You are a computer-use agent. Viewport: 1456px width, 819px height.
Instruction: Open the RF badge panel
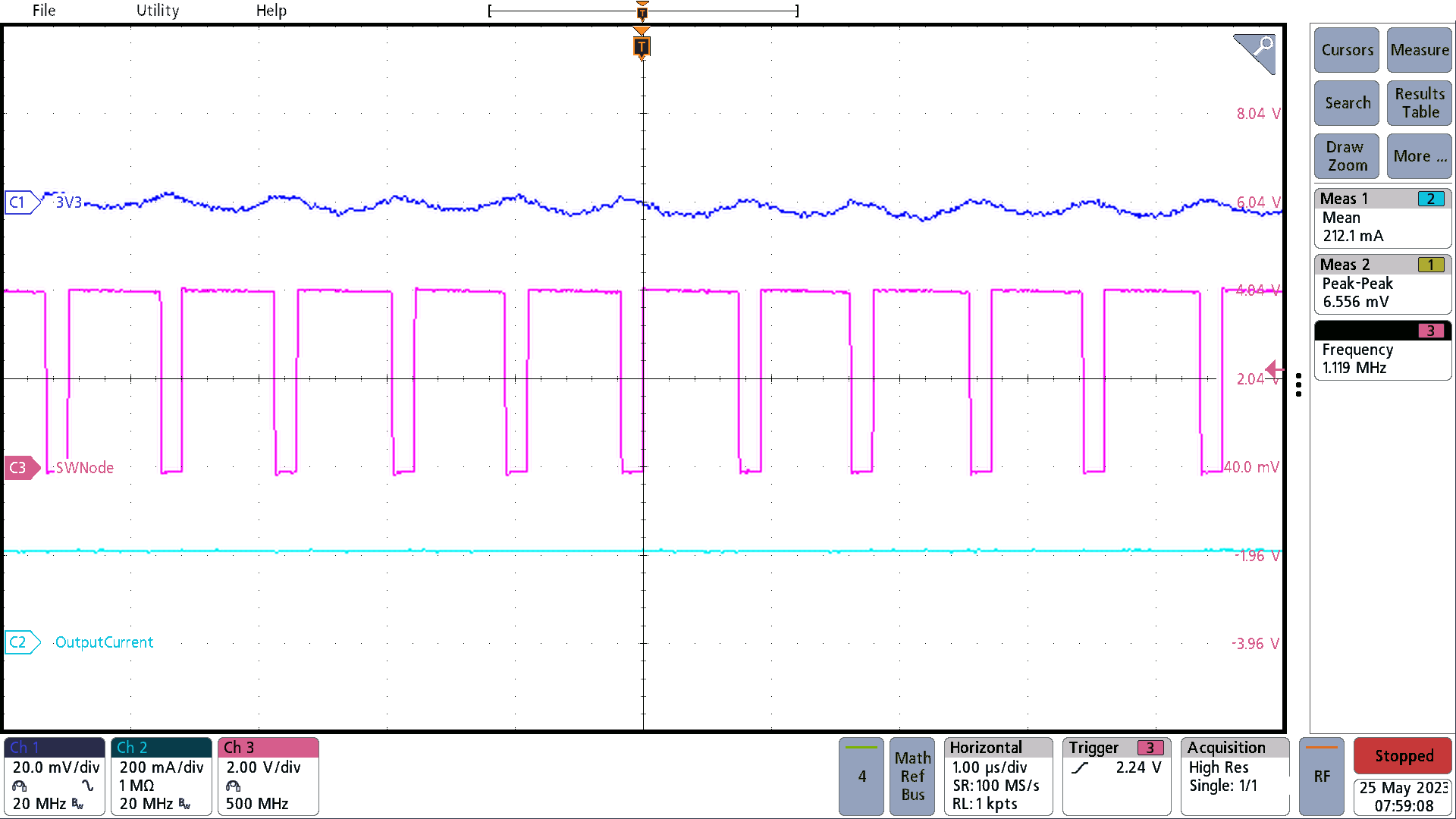coord(1322,777)
